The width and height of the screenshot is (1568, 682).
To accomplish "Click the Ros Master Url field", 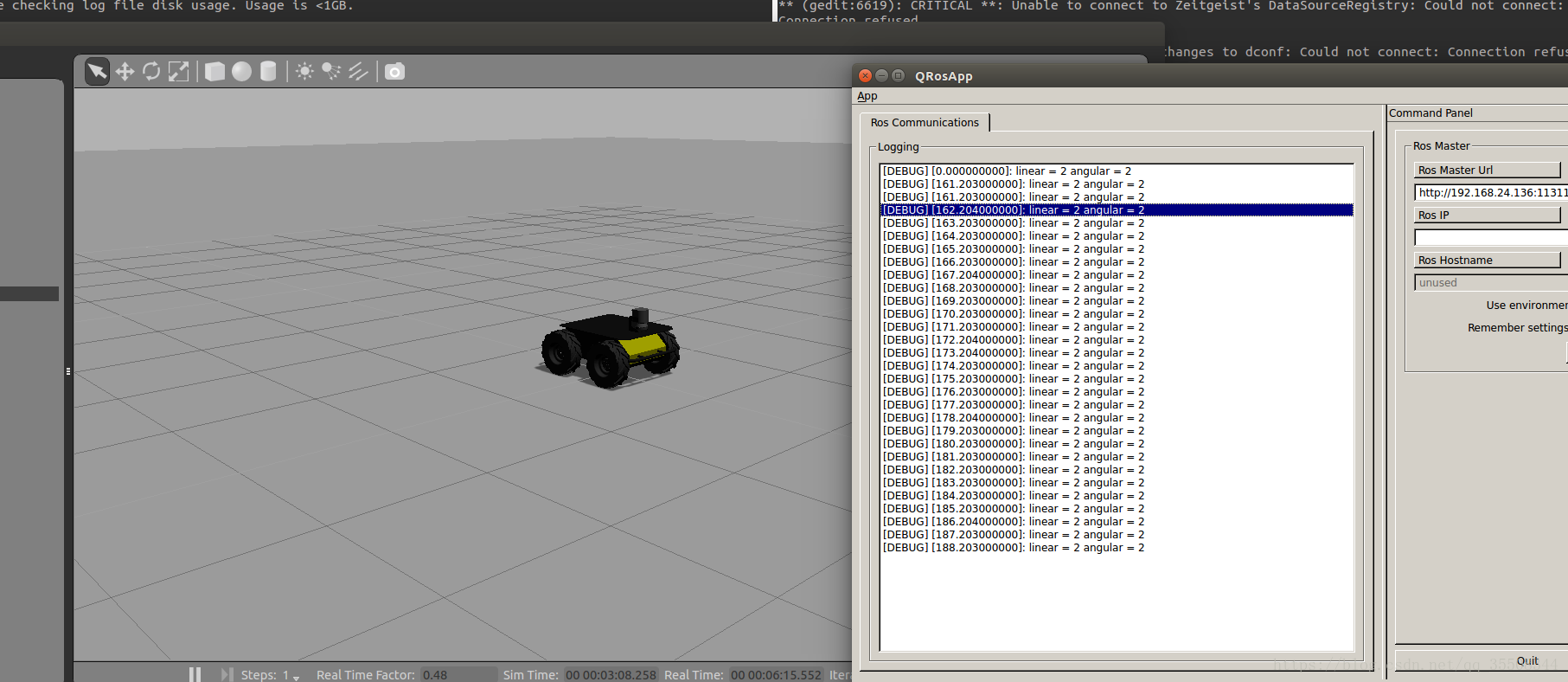I will point(1491,192).
